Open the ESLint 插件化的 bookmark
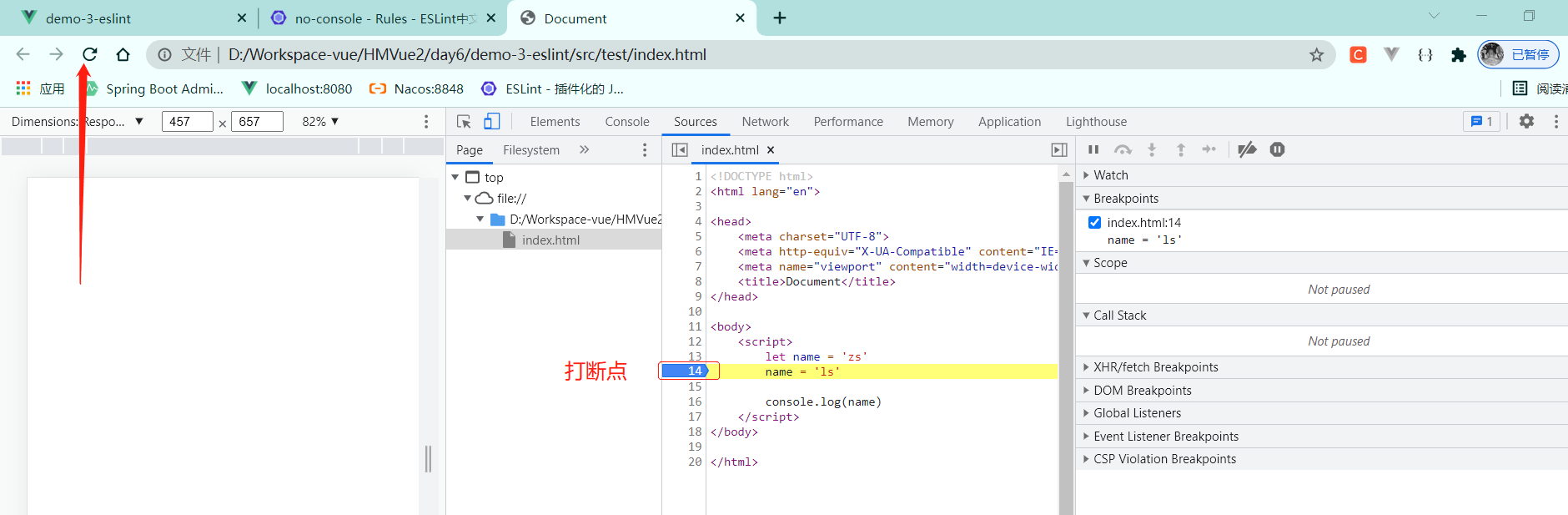Viewport: 1568px width, 515px height. point(552,88)
